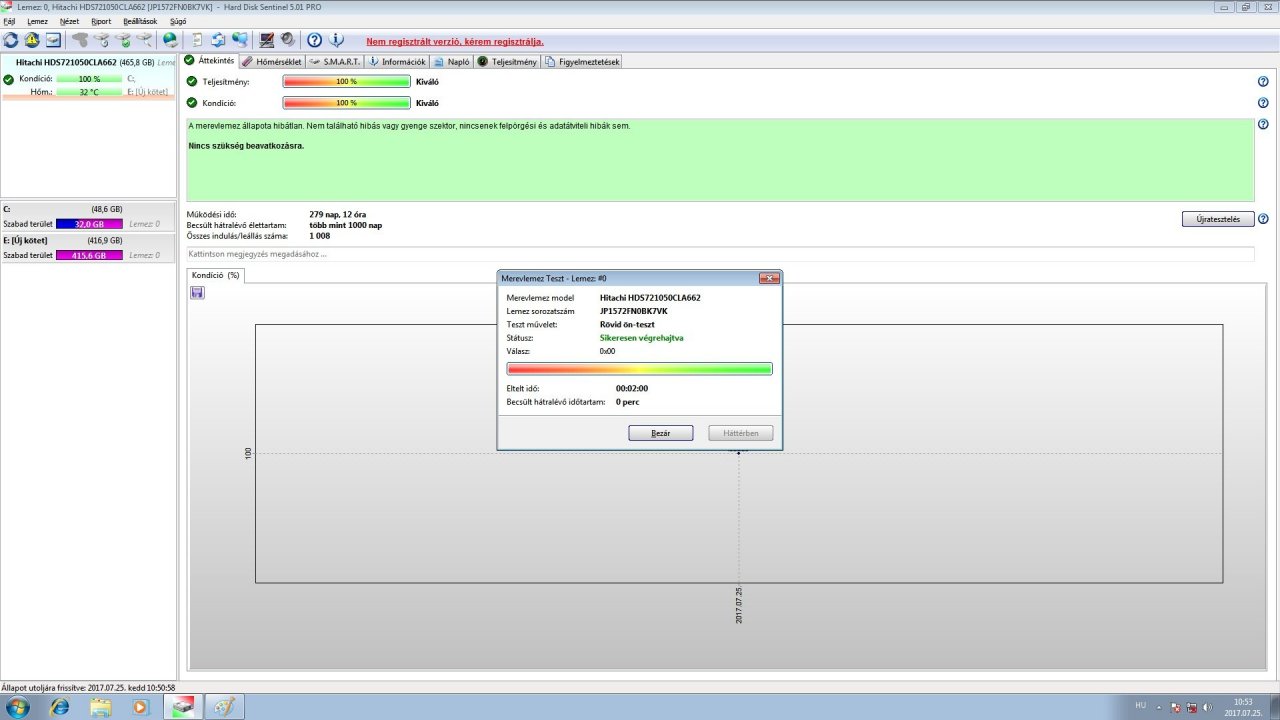Click the monitor configuration toolbar icon
Viewport: 1280px width, 720px height.
click(x=267, y=40)
